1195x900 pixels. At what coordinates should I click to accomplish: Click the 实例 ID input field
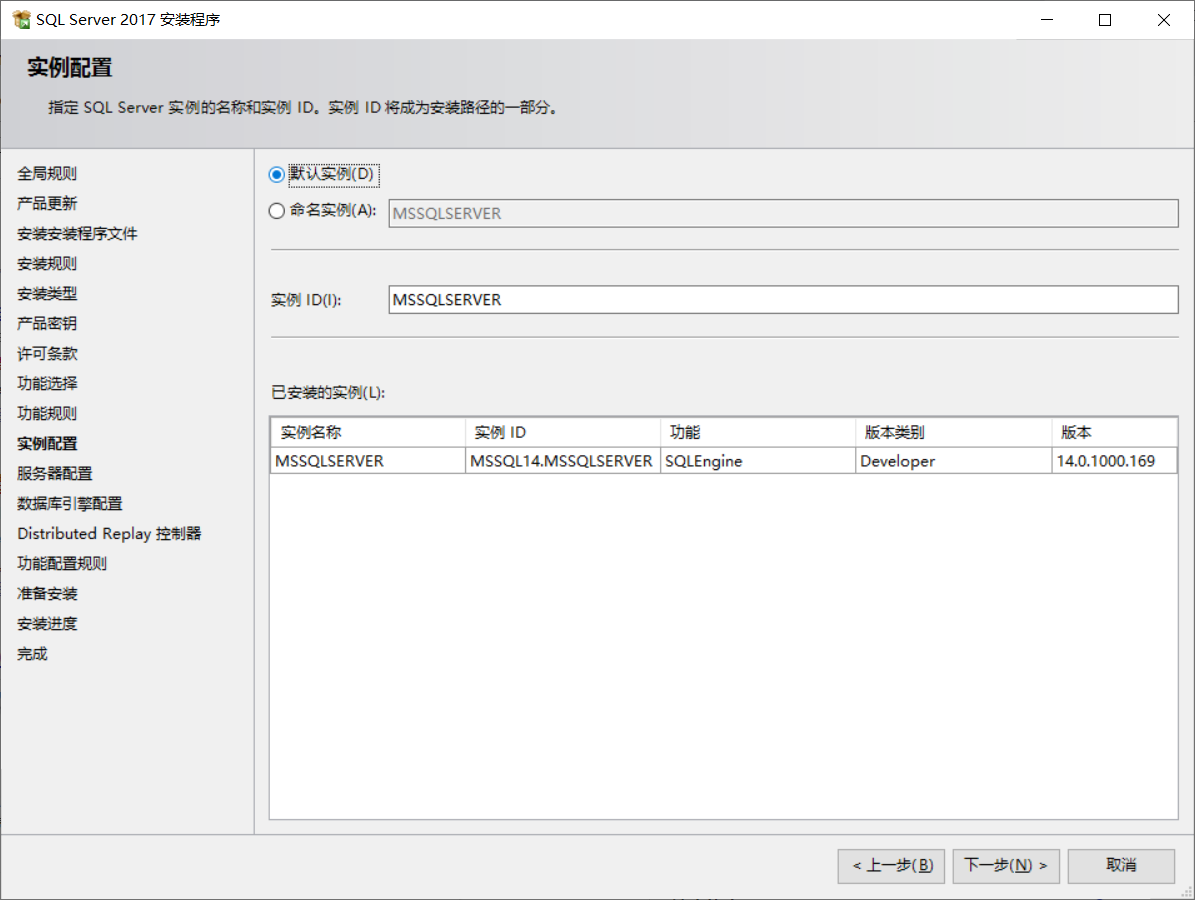coord(783,300)
